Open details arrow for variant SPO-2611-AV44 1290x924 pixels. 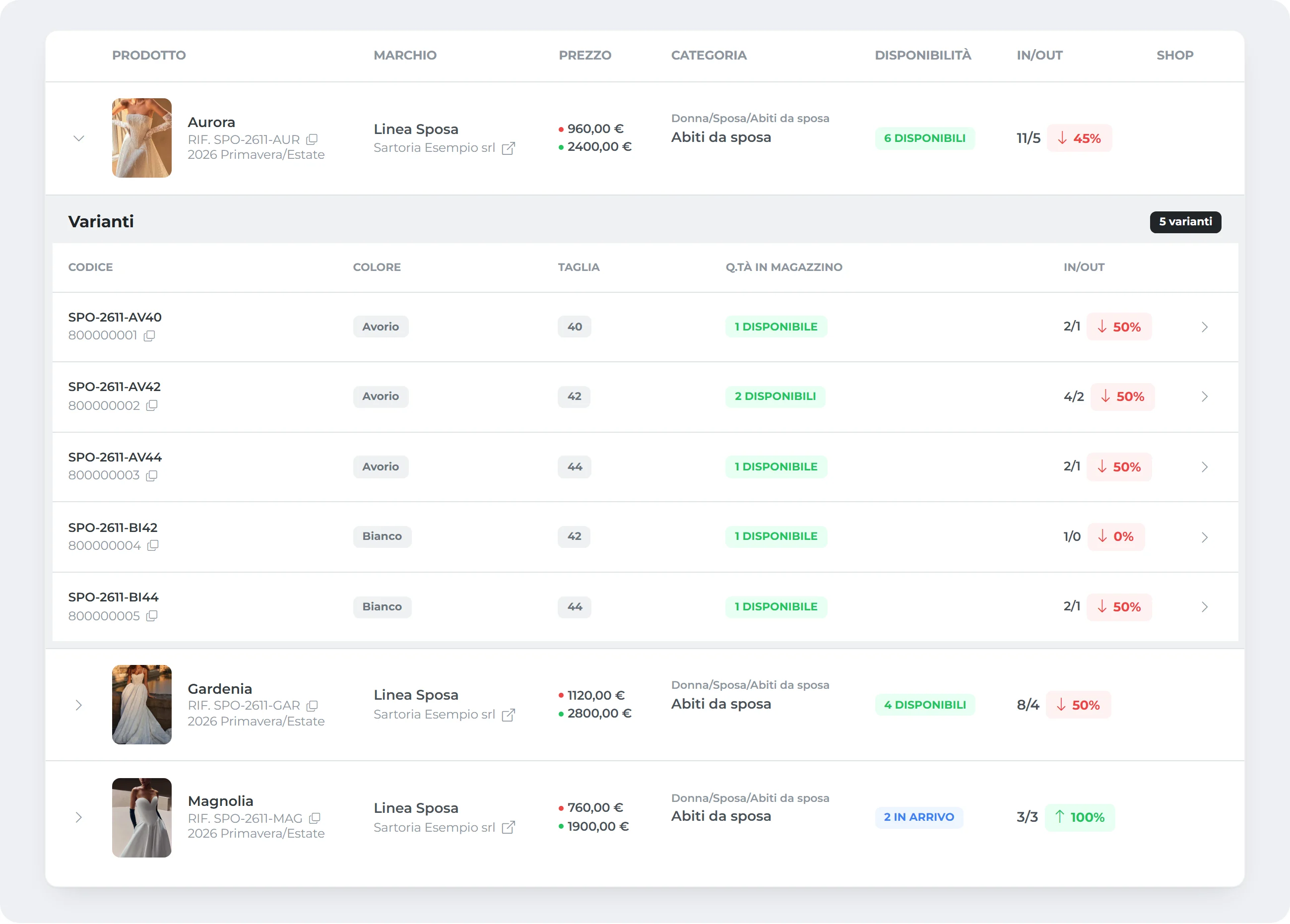pyautogui.click(x=1204, y=467)
